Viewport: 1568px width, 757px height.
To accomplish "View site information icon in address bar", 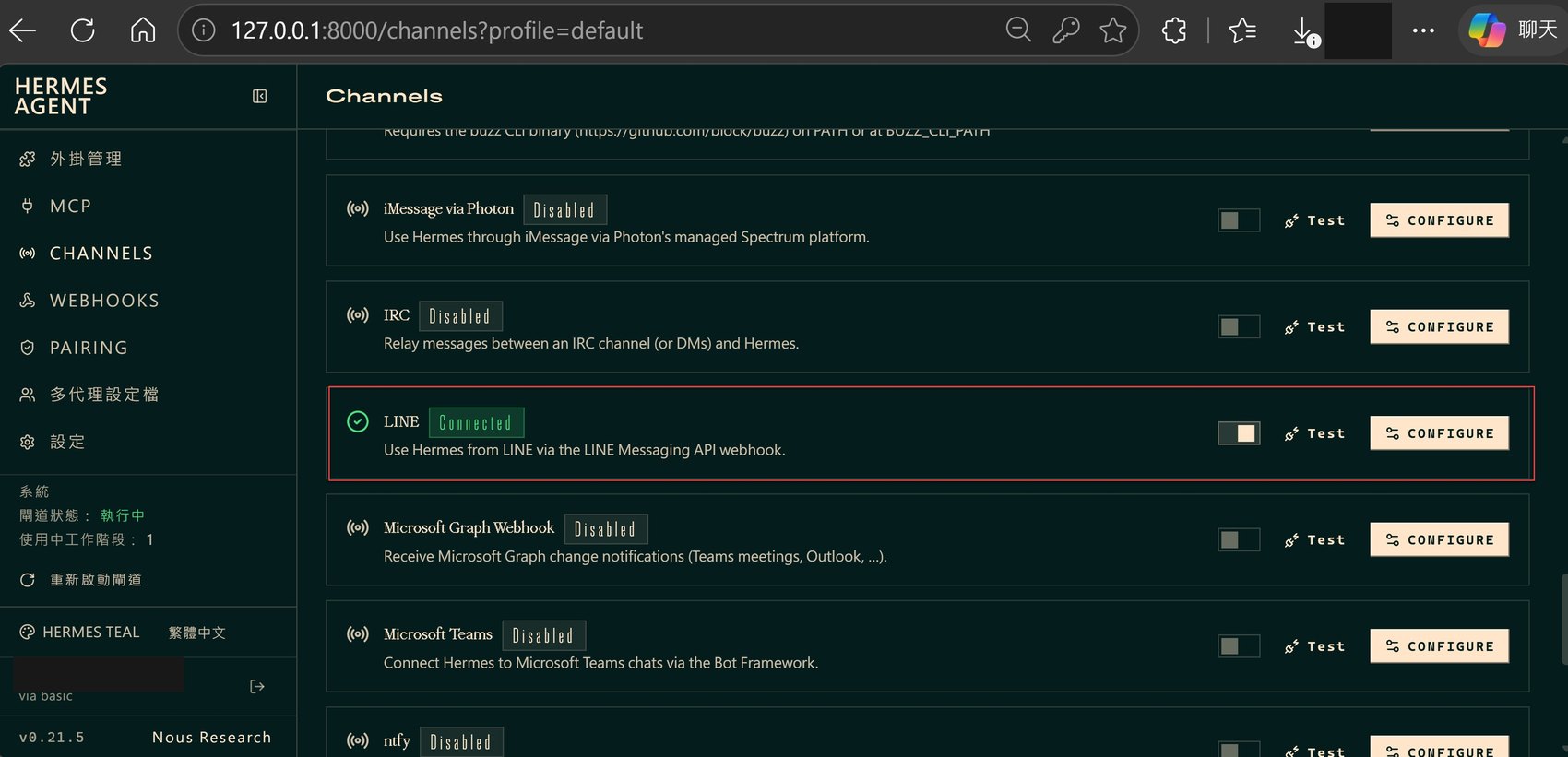I will tap(204, 30).
